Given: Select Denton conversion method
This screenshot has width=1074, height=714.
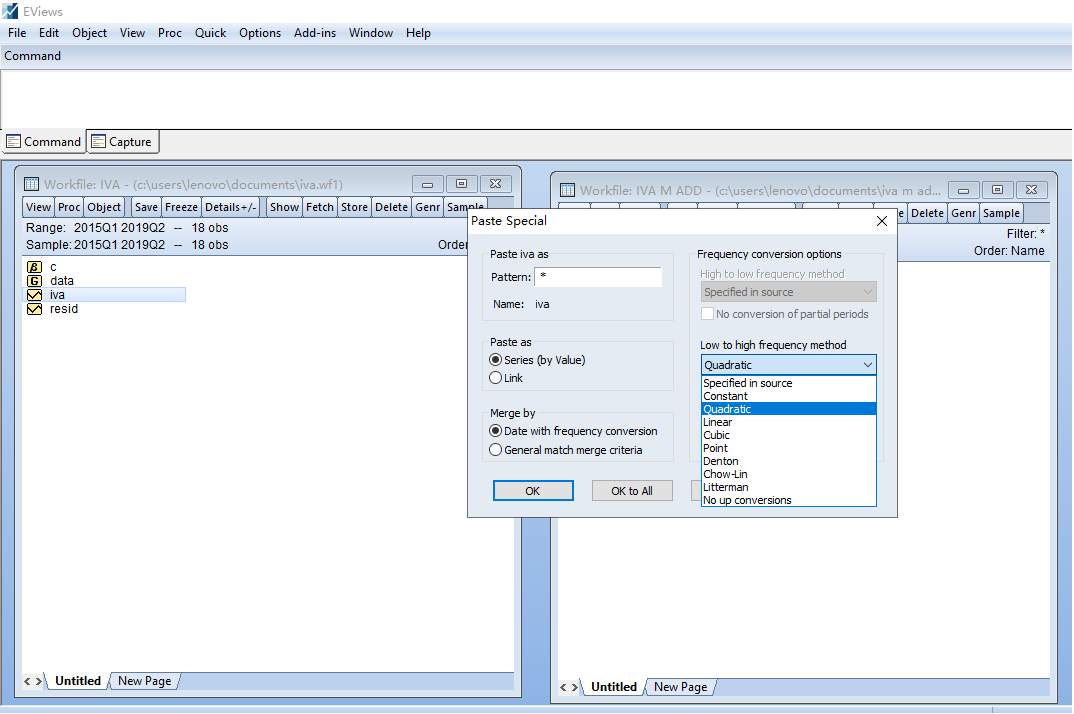Looking at the screenshot, I should [x=788, y=461].
